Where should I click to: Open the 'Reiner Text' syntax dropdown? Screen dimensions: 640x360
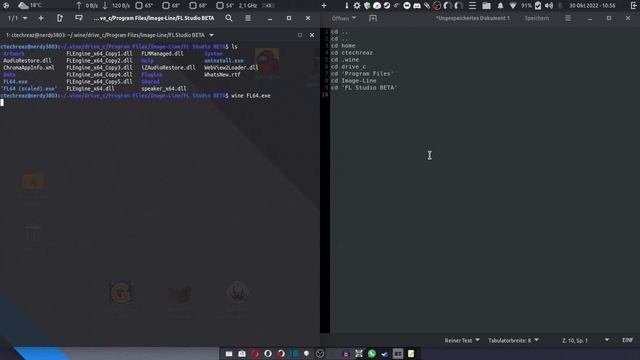point(462,340)
